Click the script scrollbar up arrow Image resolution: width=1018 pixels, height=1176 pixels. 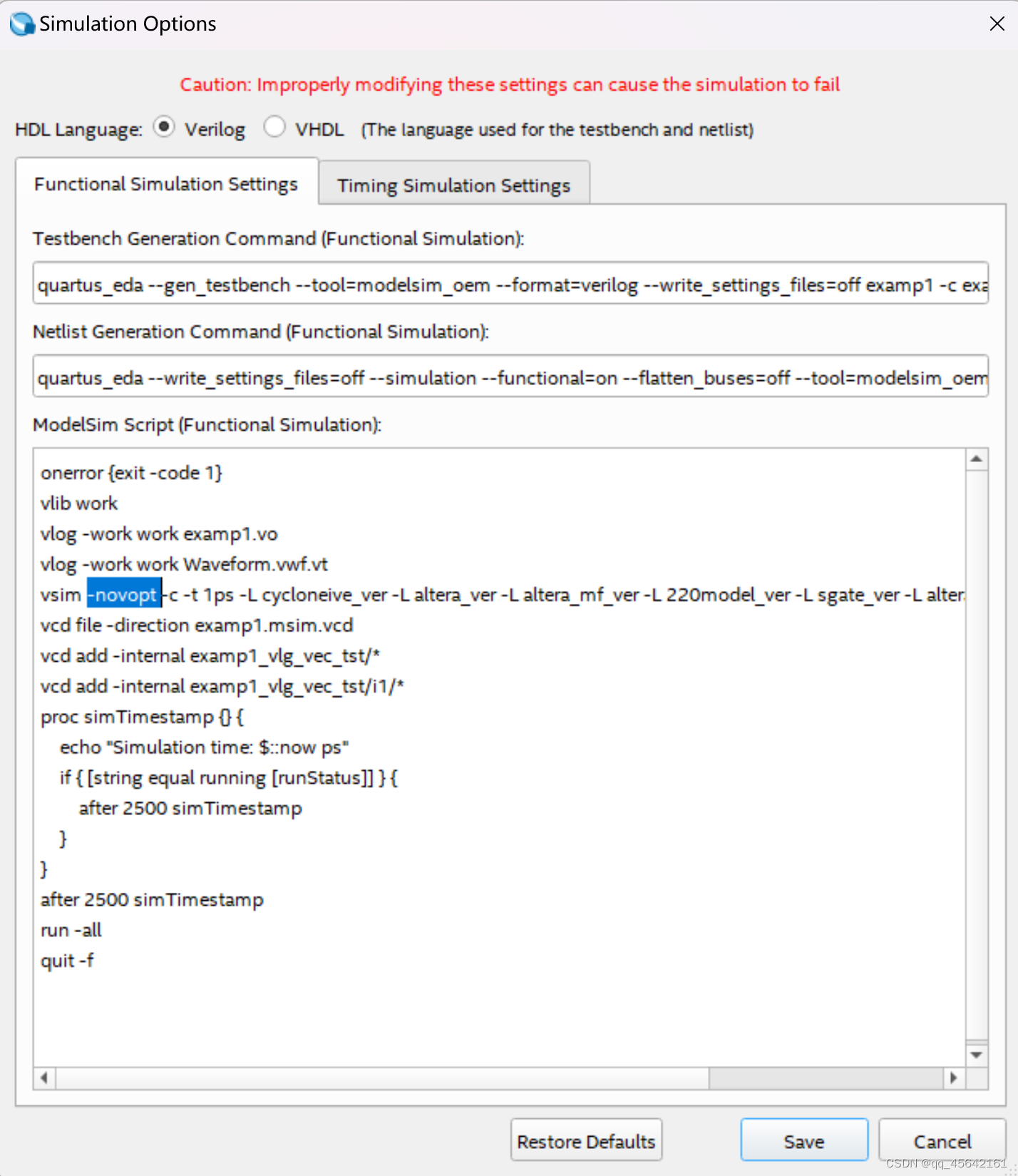pos(977,459)
